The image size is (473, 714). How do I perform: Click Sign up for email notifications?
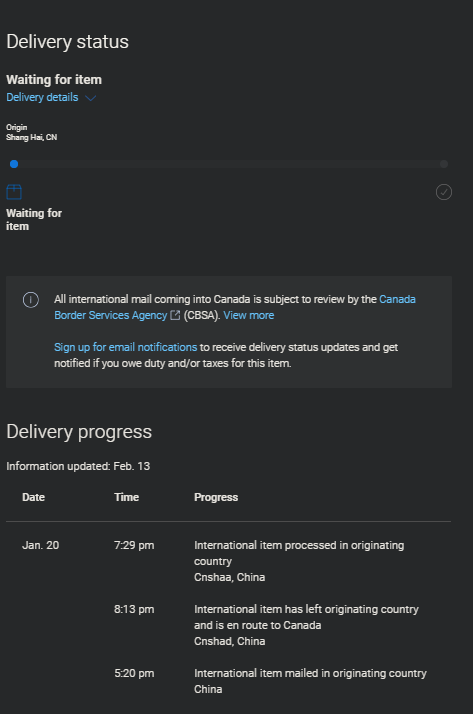click(126, 347)
